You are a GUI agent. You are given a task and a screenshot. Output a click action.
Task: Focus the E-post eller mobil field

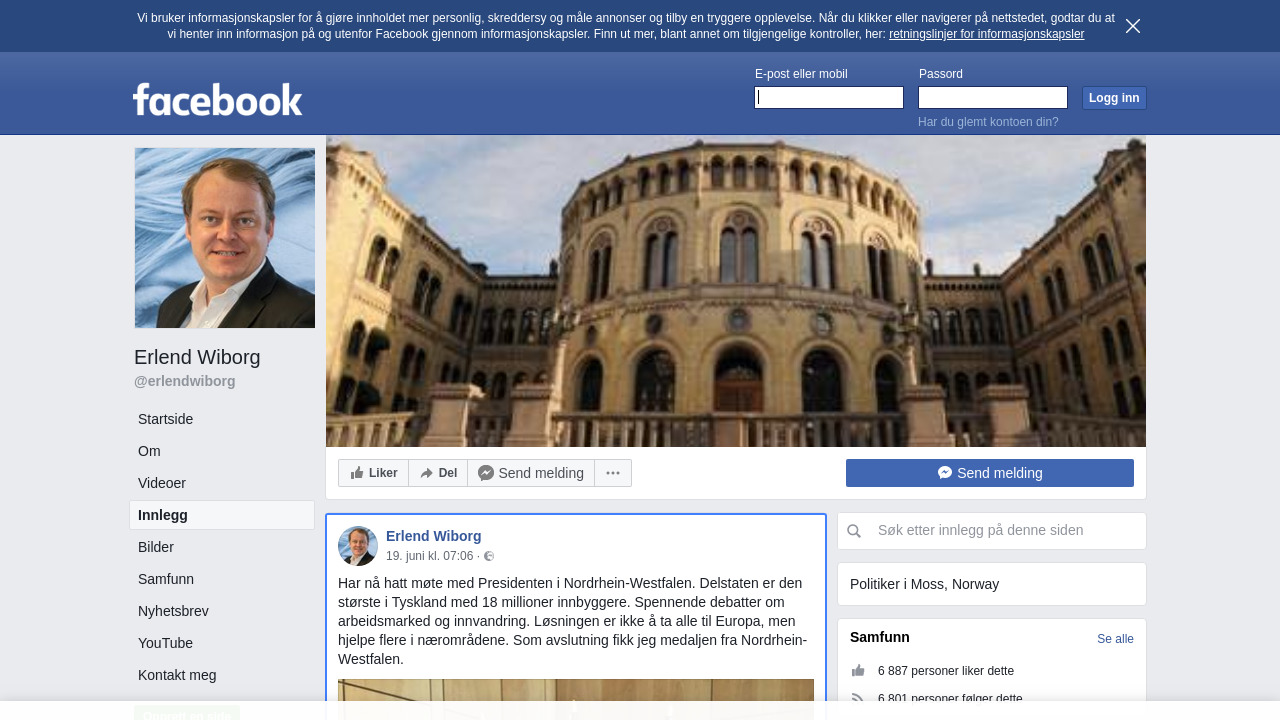pyautogui.click(x=829, y=97)
